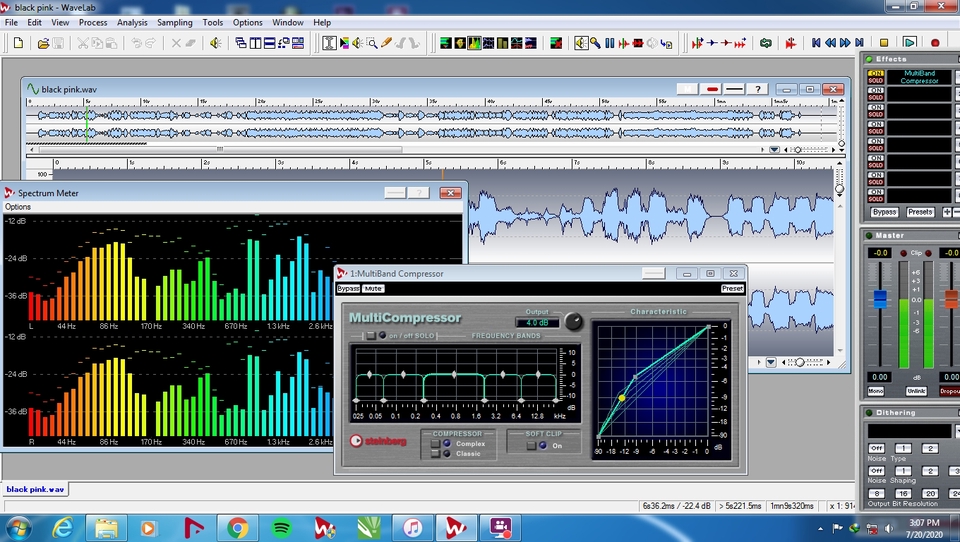Select the magnifier zoom tool
Image resolution: width=960 pixels, height=542 pixels.
tap(372, 43)
